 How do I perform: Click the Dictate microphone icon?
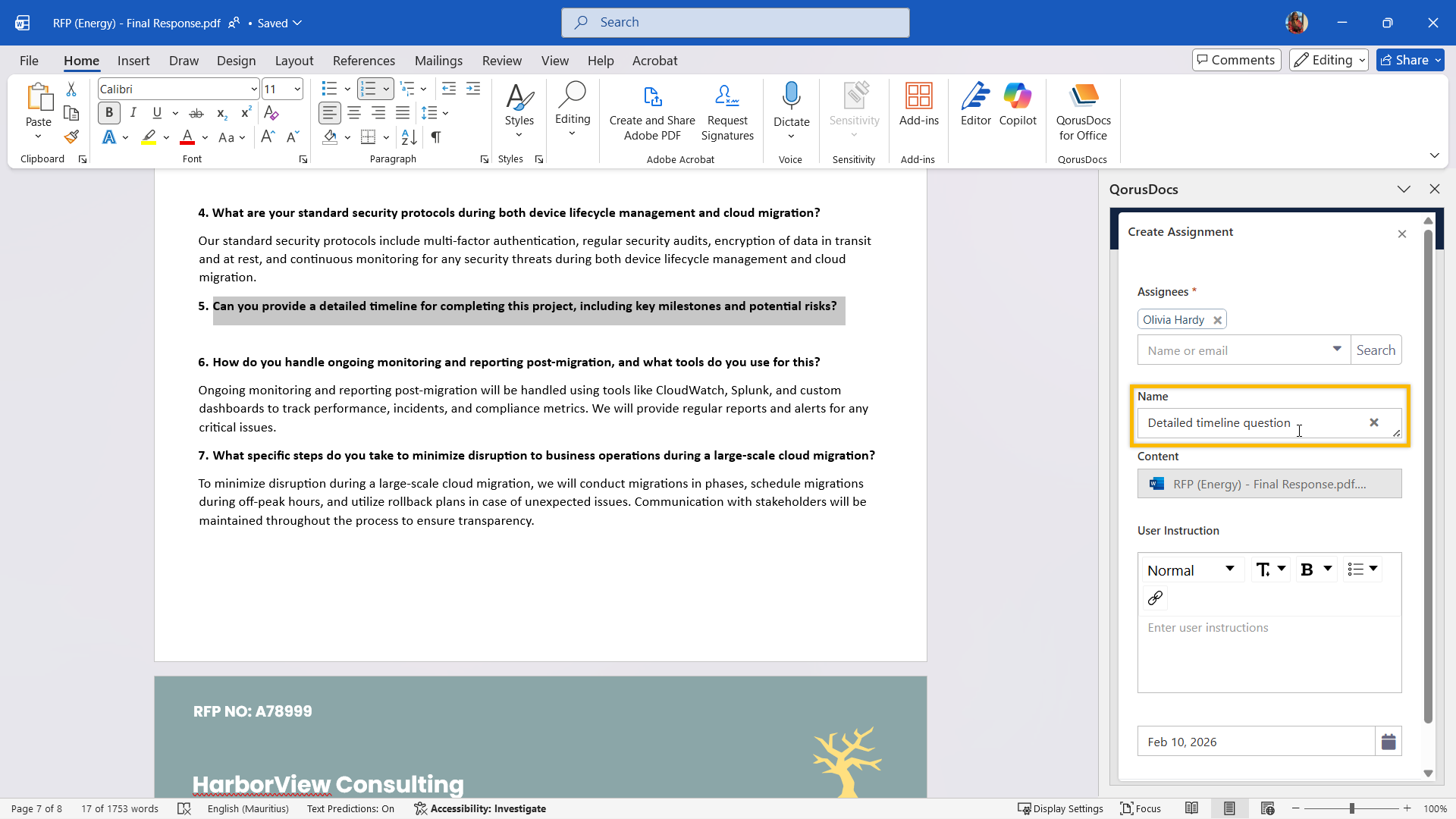point(791,97)
